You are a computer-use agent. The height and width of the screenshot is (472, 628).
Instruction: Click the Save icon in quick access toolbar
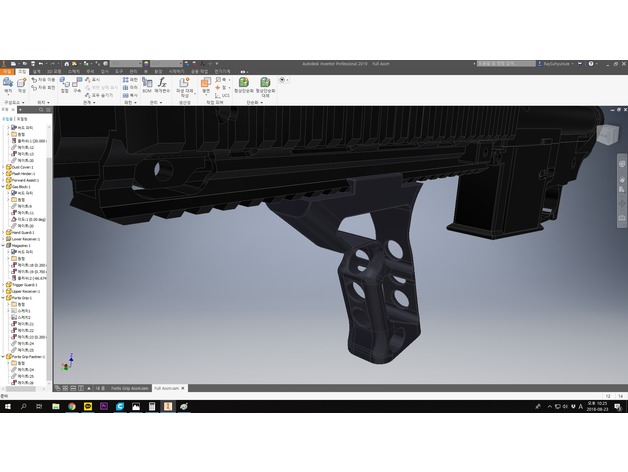pos(33,64)
